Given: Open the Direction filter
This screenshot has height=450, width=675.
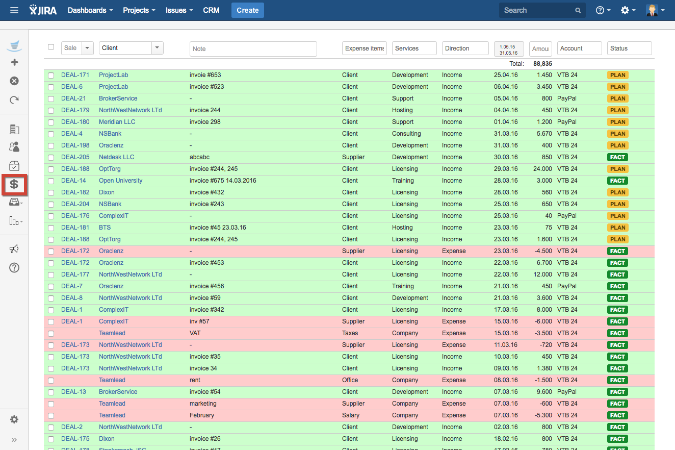Looking at the screenshot, I should click(465, 48).
